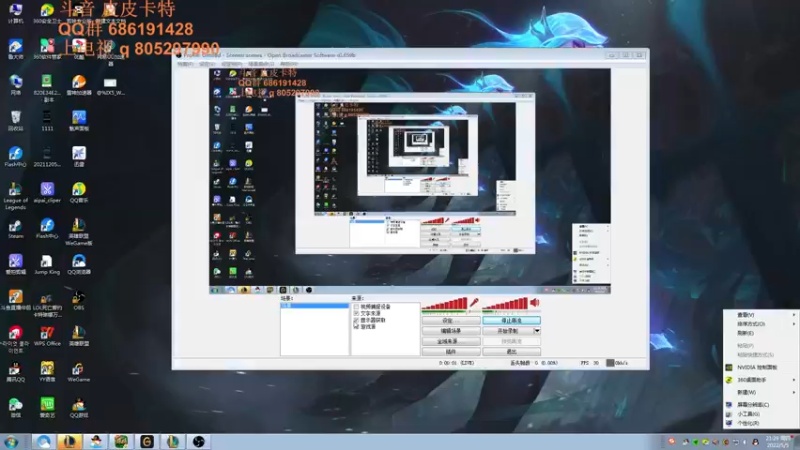Open the dropdown arrow beside 开始录制
Screen dimensions: 800x450
537,331
